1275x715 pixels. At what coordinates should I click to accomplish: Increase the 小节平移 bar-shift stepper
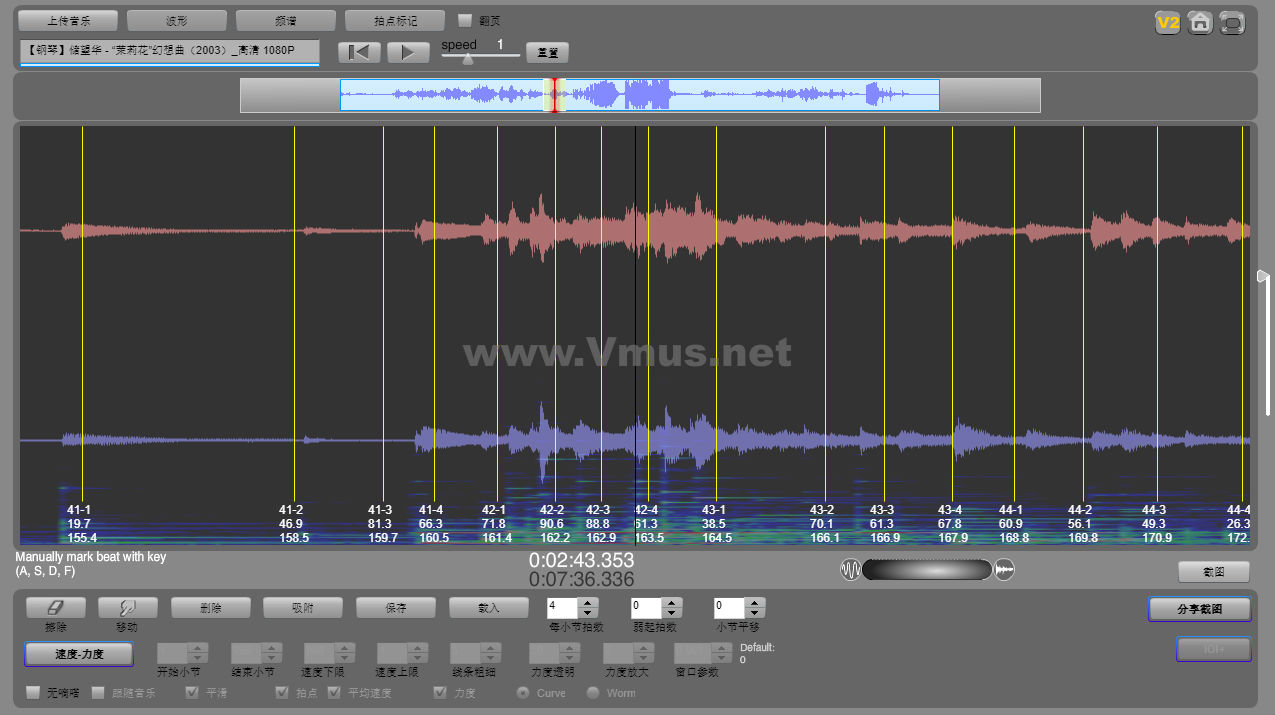pyautogui.click(x=755, y=603)
